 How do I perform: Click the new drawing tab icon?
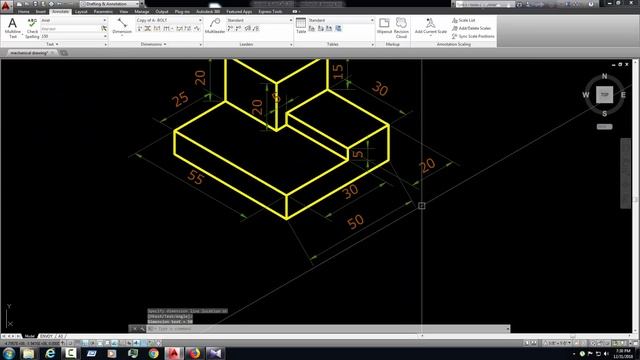[x=64, y=53]
